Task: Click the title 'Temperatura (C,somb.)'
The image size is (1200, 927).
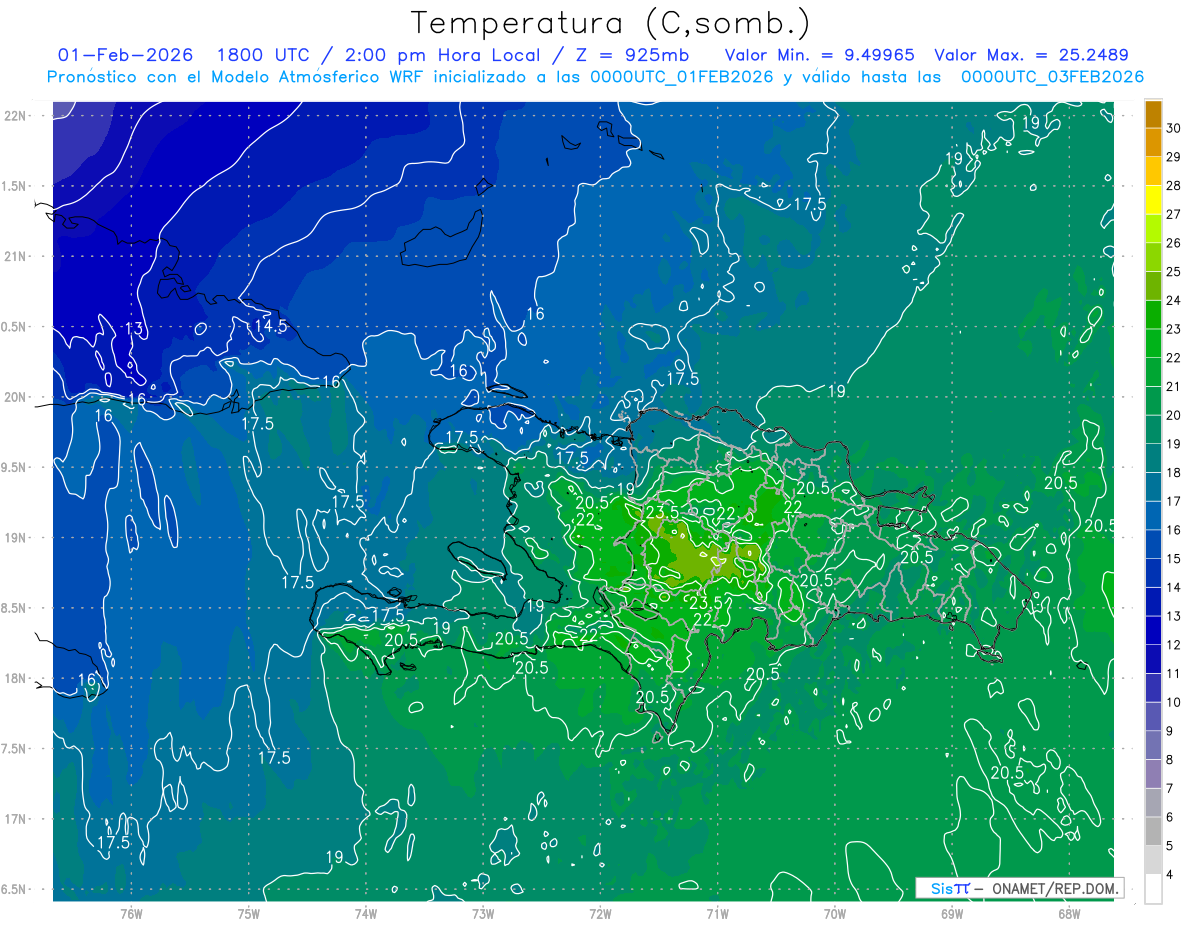Action: 611,23
